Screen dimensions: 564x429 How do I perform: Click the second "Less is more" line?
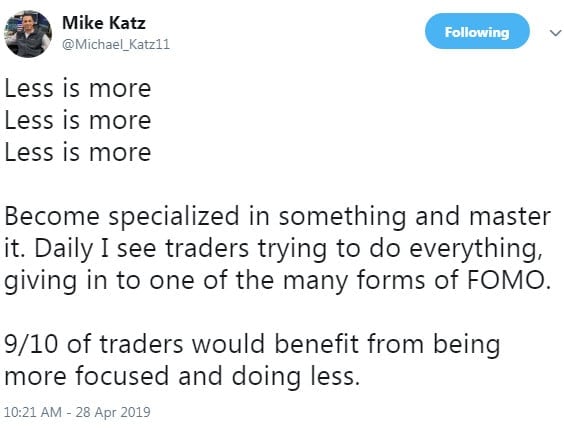78,120
